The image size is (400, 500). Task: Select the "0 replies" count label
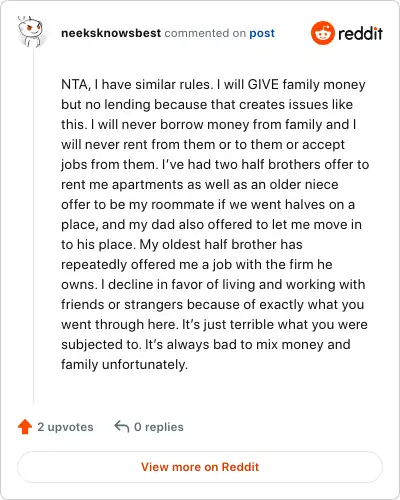click(x=159, y=427)
